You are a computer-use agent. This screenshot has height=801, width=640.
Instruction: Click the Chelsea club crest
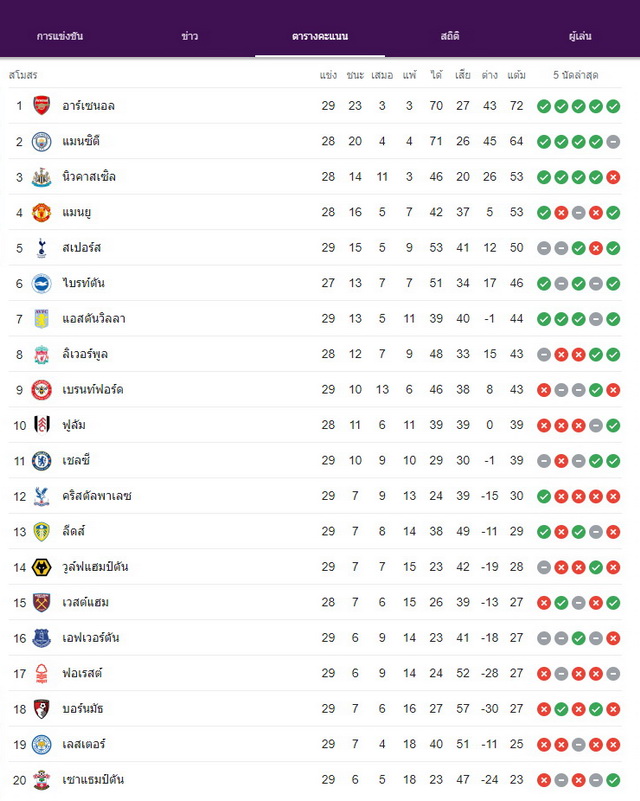41,461
